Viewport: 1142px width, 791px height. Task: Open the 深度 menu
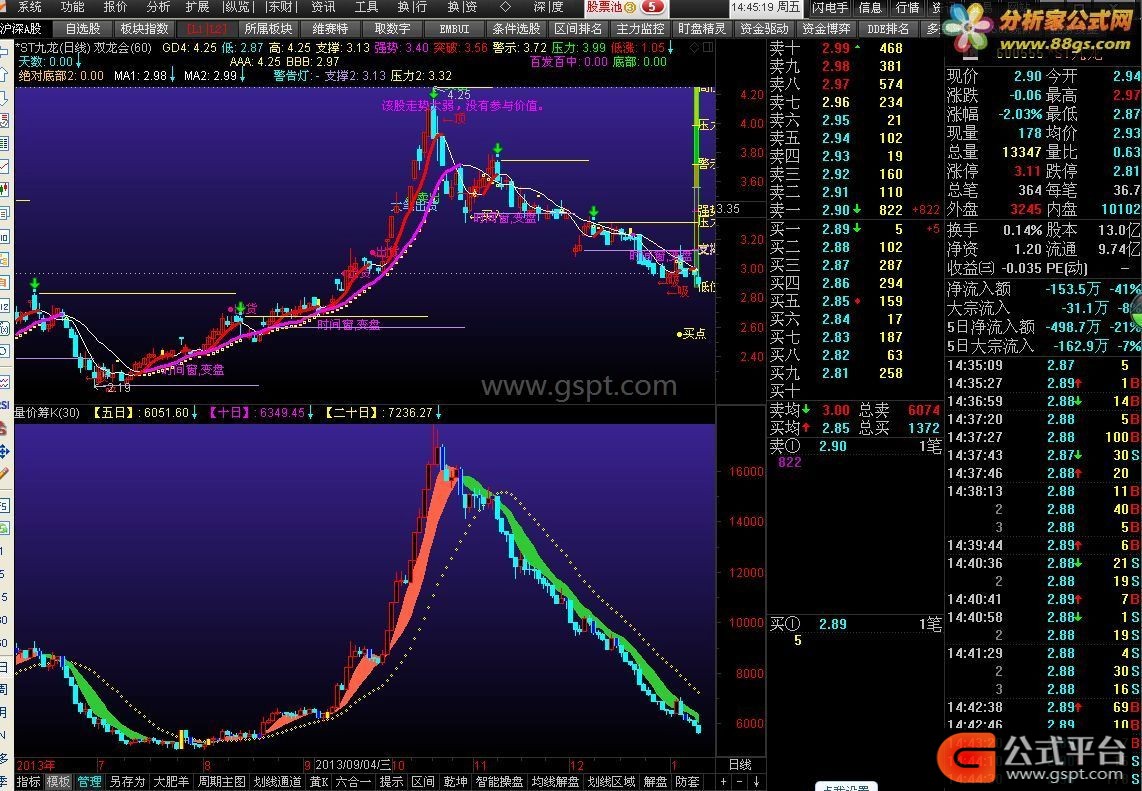click(x=548, y=7)
